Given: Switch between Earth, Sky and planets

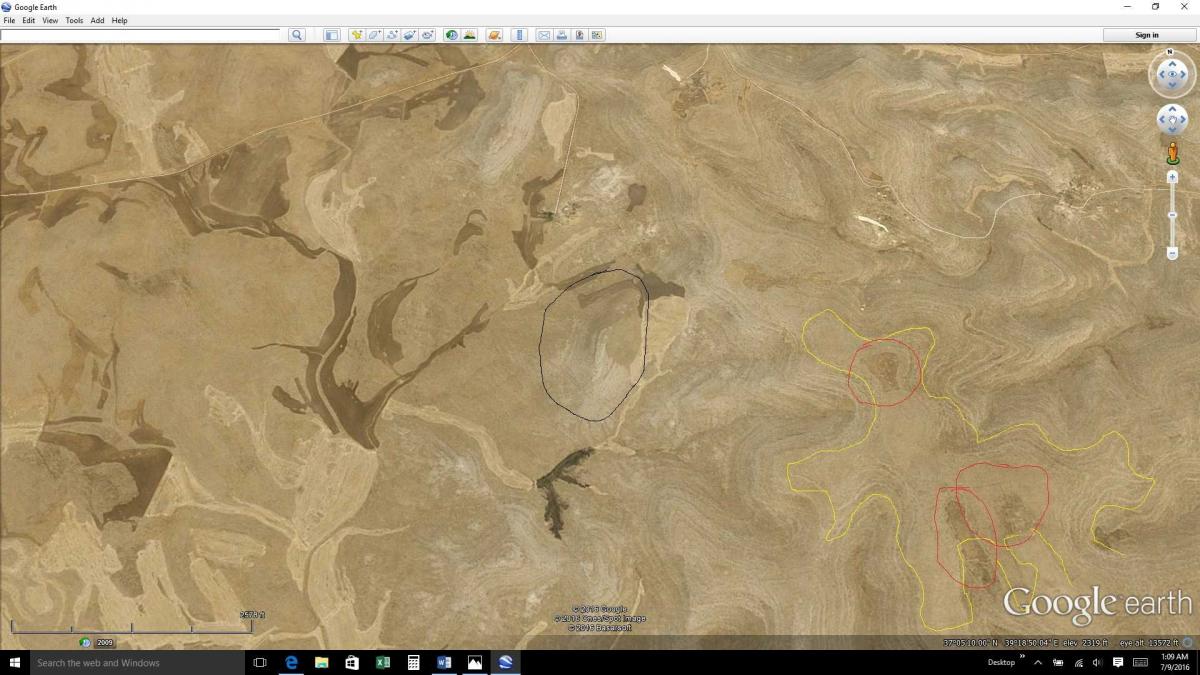Looking at the screenshot, I should [x=494, y=35].
